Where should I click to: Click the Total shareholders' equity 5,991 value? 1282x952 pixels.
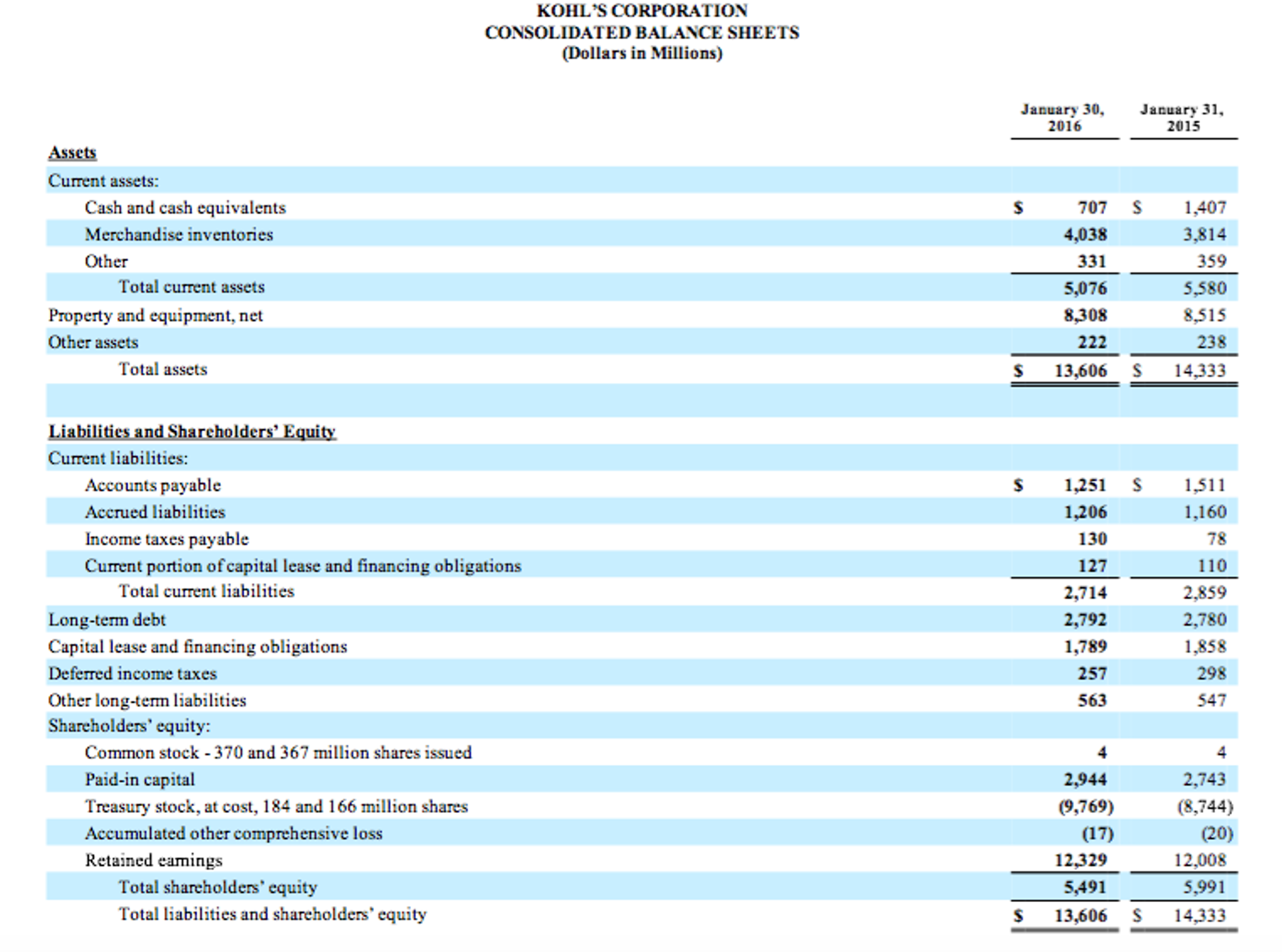1204,887
